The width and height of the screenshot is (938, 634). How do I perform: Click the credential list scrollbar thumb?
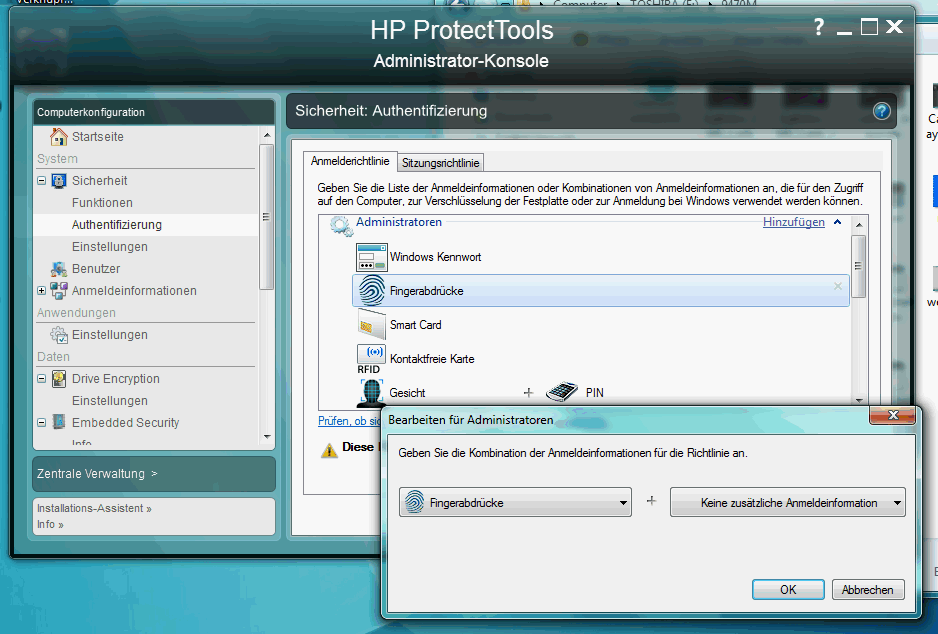(858, 266)
